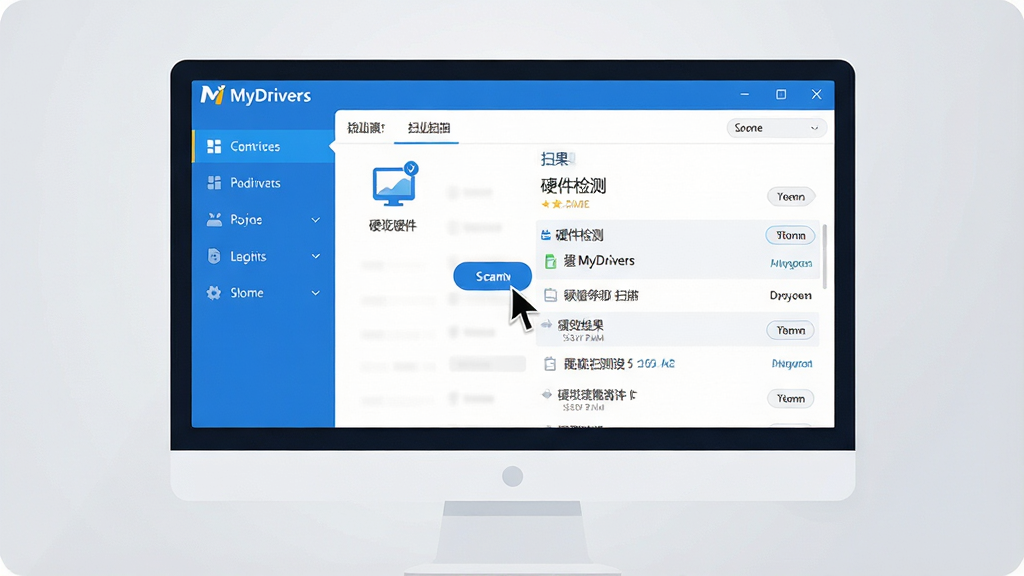
Task: Select the Conrices sidebar item
Action: tap(263, 146)
